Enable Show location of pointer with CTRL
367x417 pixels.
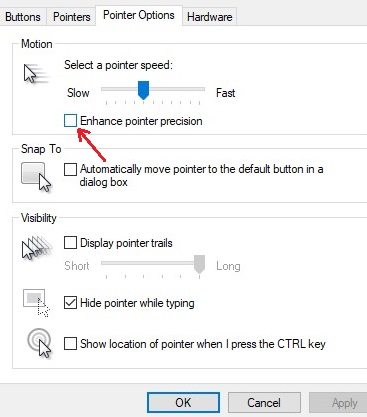point(70,344)
